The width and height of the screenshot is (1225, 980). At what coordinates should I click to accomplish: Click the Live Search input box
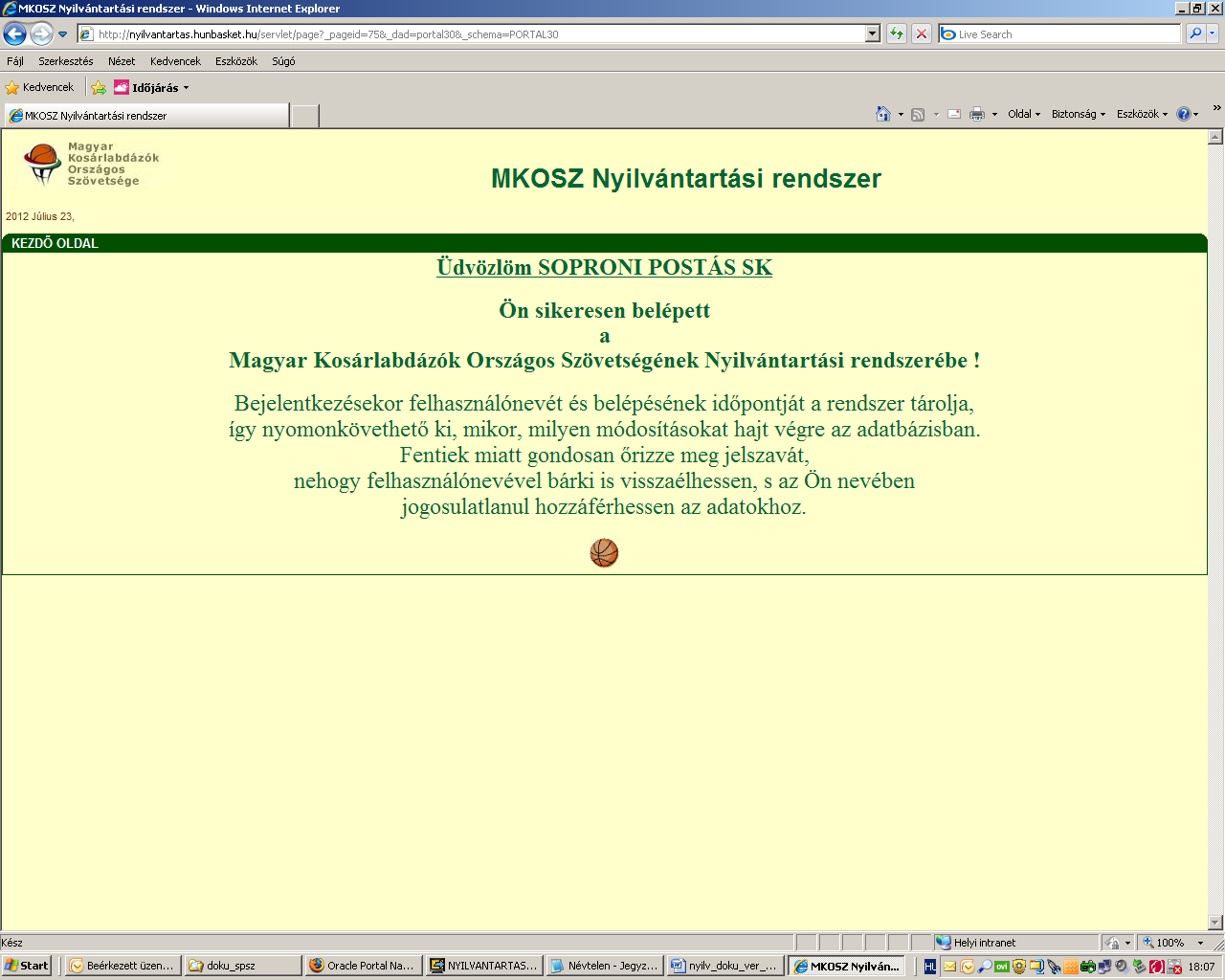[x=1060, y=34]
